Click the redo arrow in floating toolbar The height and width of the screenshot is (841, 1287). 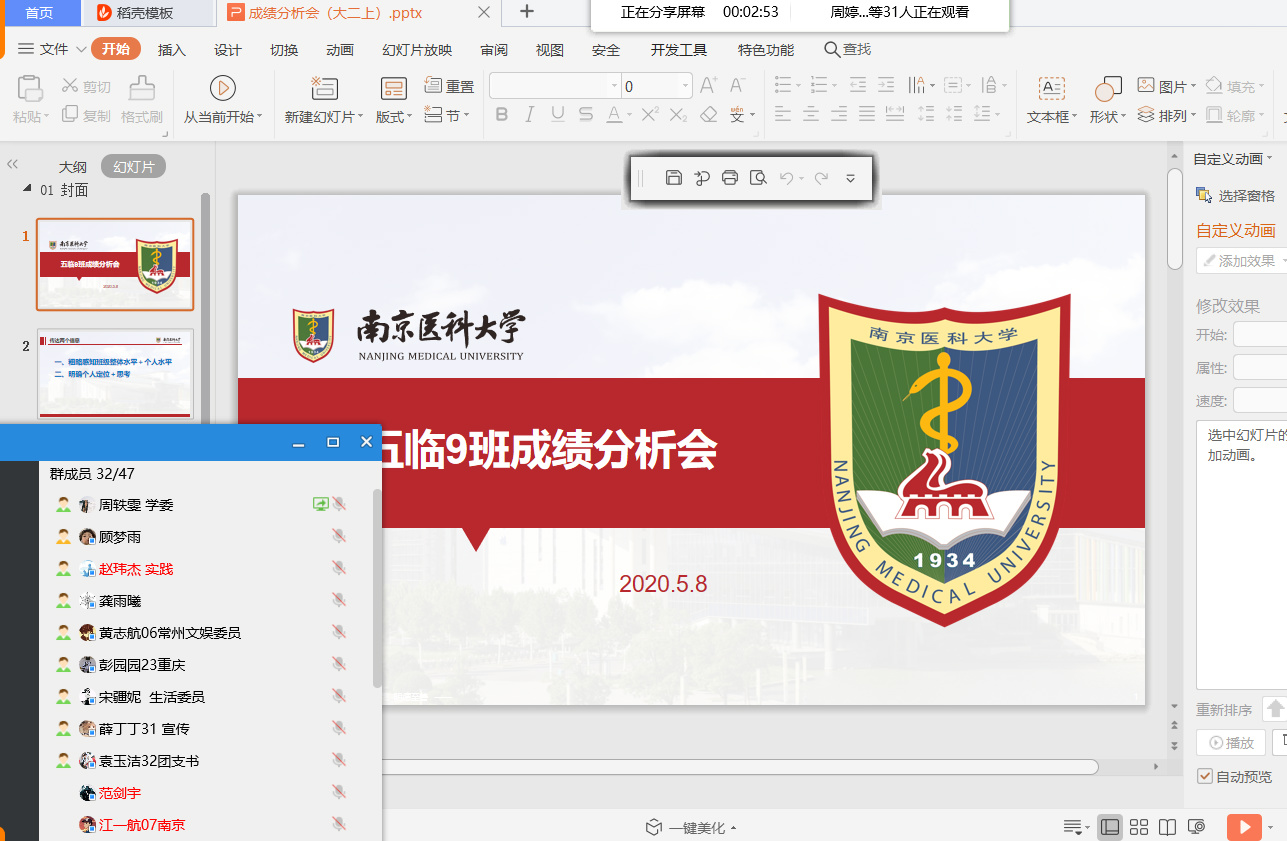[821, 178]
